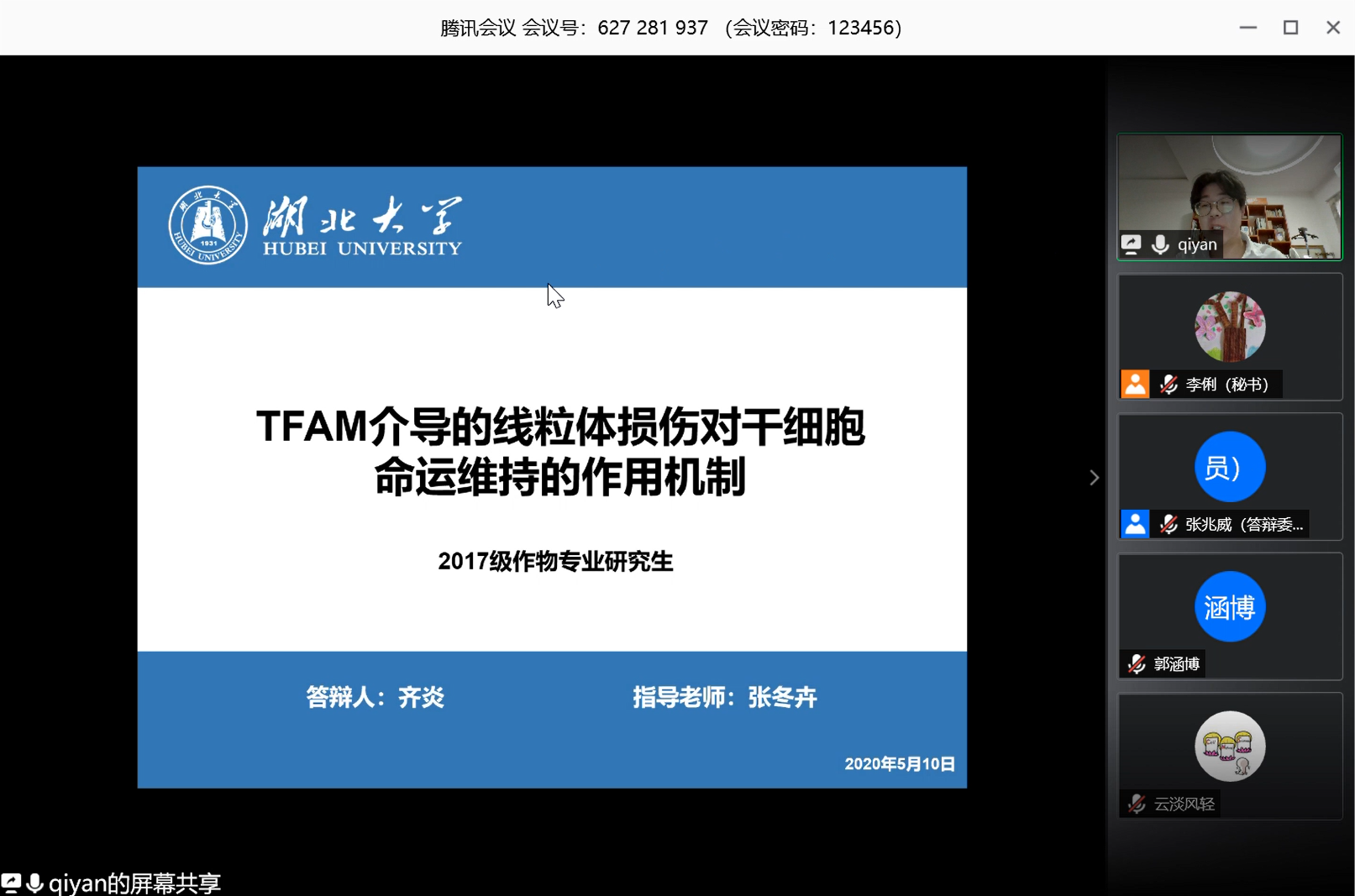Select 郭涵博's 涵博 avatar tile
The height and width of the screenshot is (896, 1355).
pos(1229,607)
